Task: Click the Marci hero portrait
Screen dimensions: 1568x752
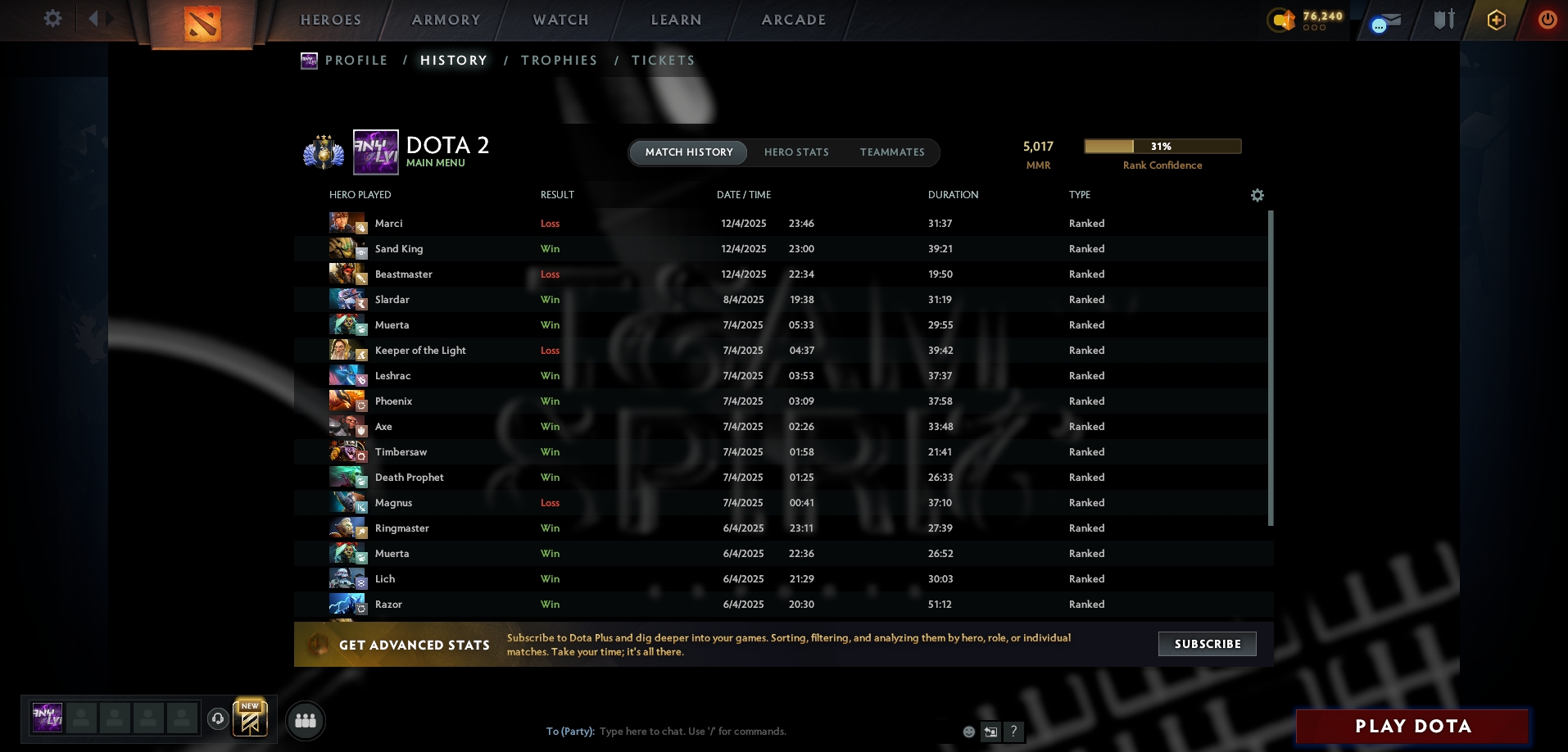Action: [347, 223]
